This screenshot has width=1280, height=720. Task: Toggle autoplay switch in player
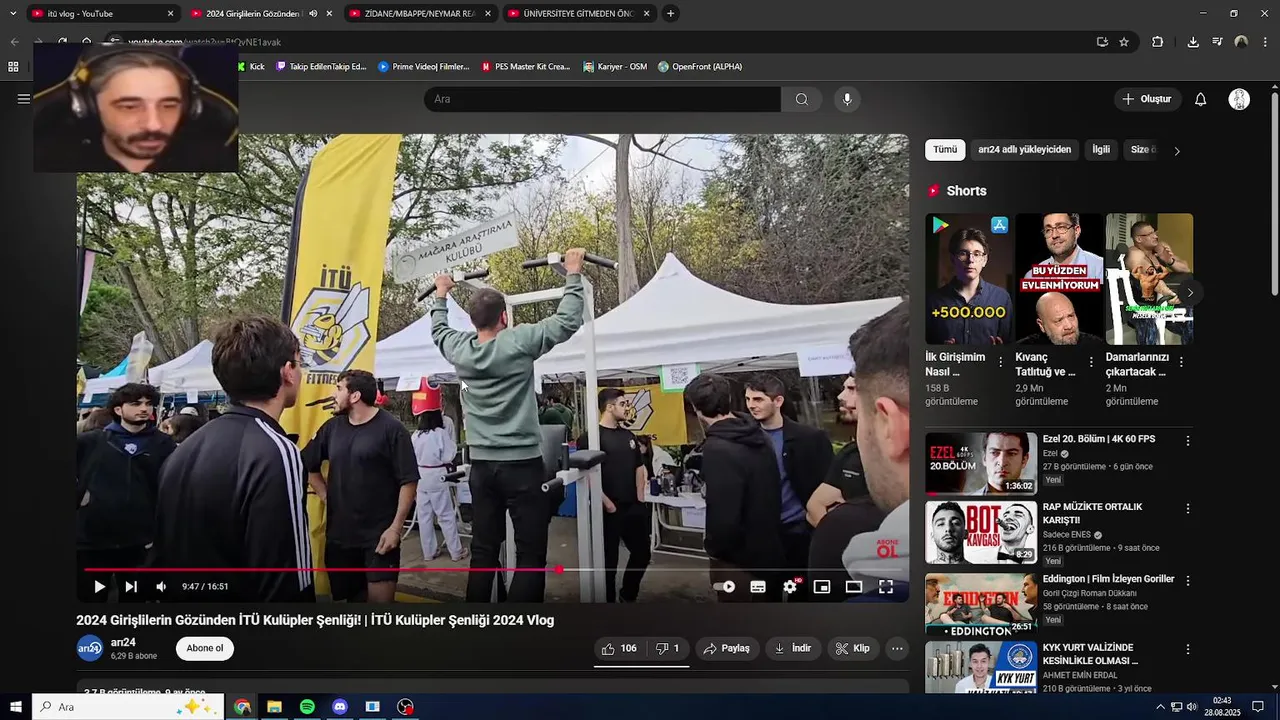click(x=725, y=587)
